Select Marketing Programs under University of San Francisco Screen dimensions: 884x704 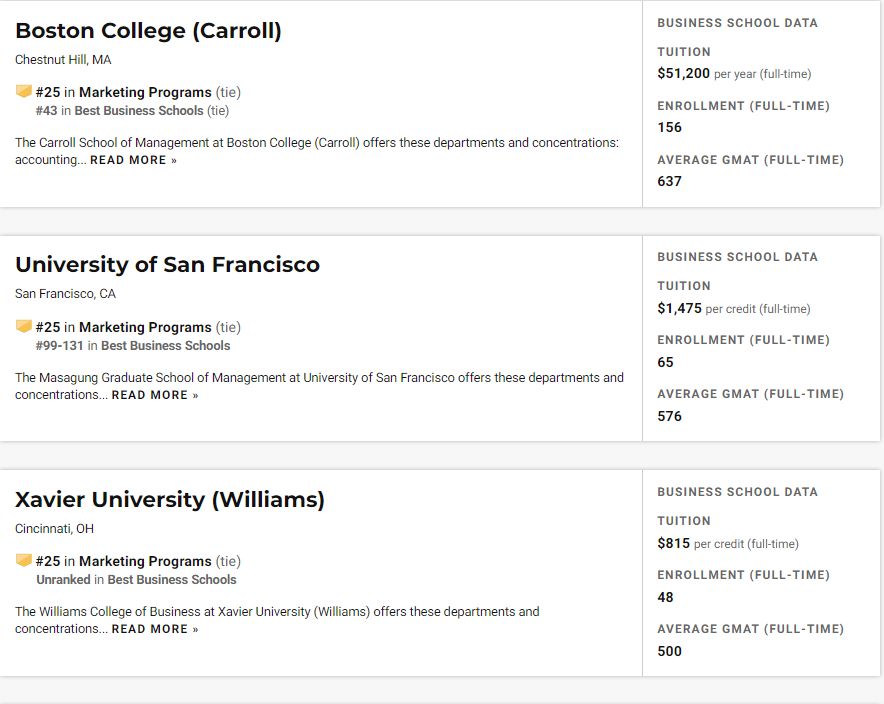click(x=145, y=327)
